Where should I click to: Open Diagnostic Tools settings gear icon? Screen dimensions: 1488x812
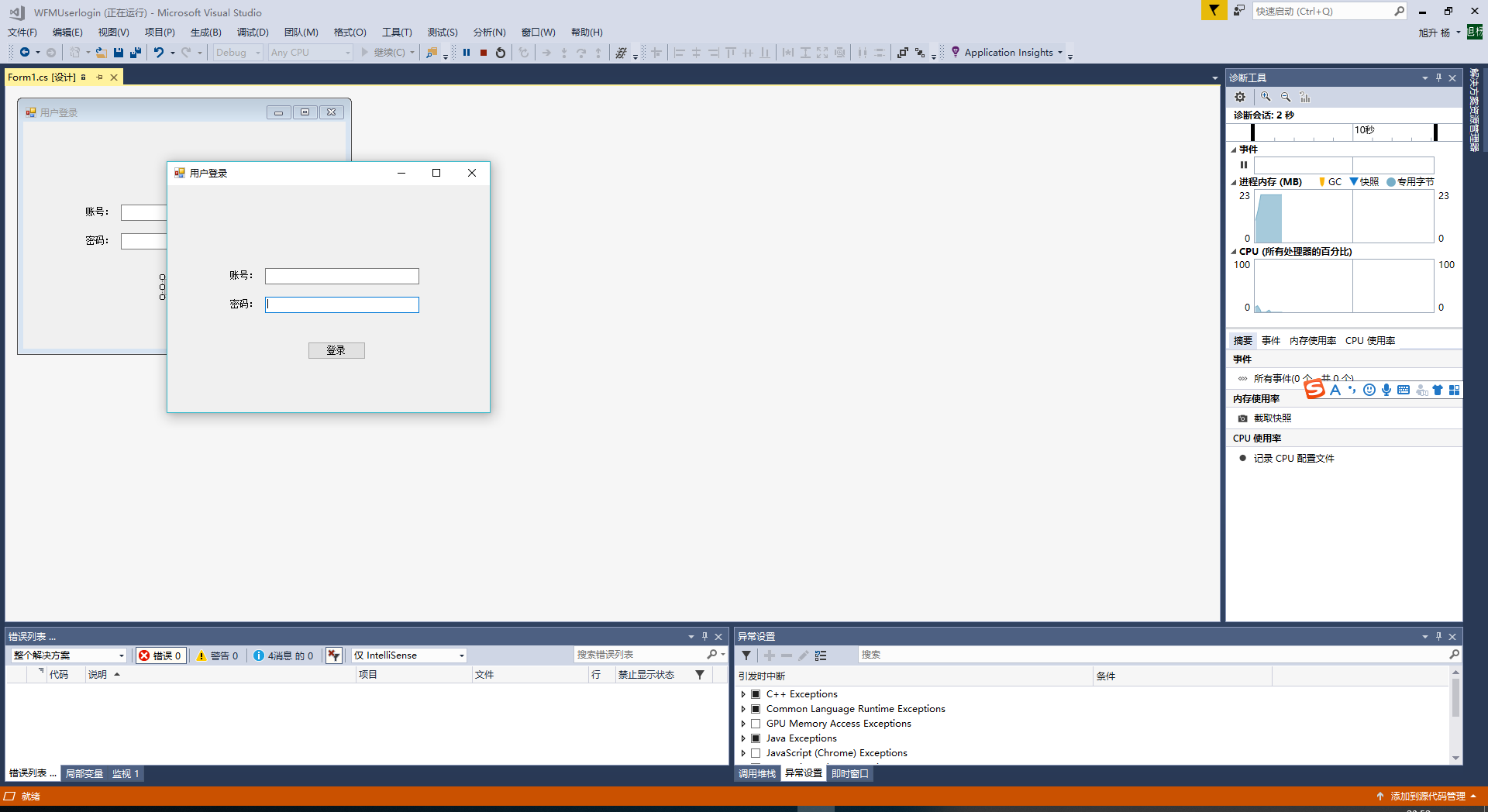(1240, 97)
